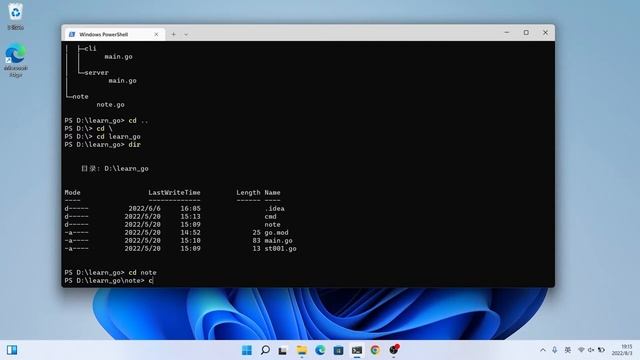Launch Edge from the taskbar

(320, 350)
